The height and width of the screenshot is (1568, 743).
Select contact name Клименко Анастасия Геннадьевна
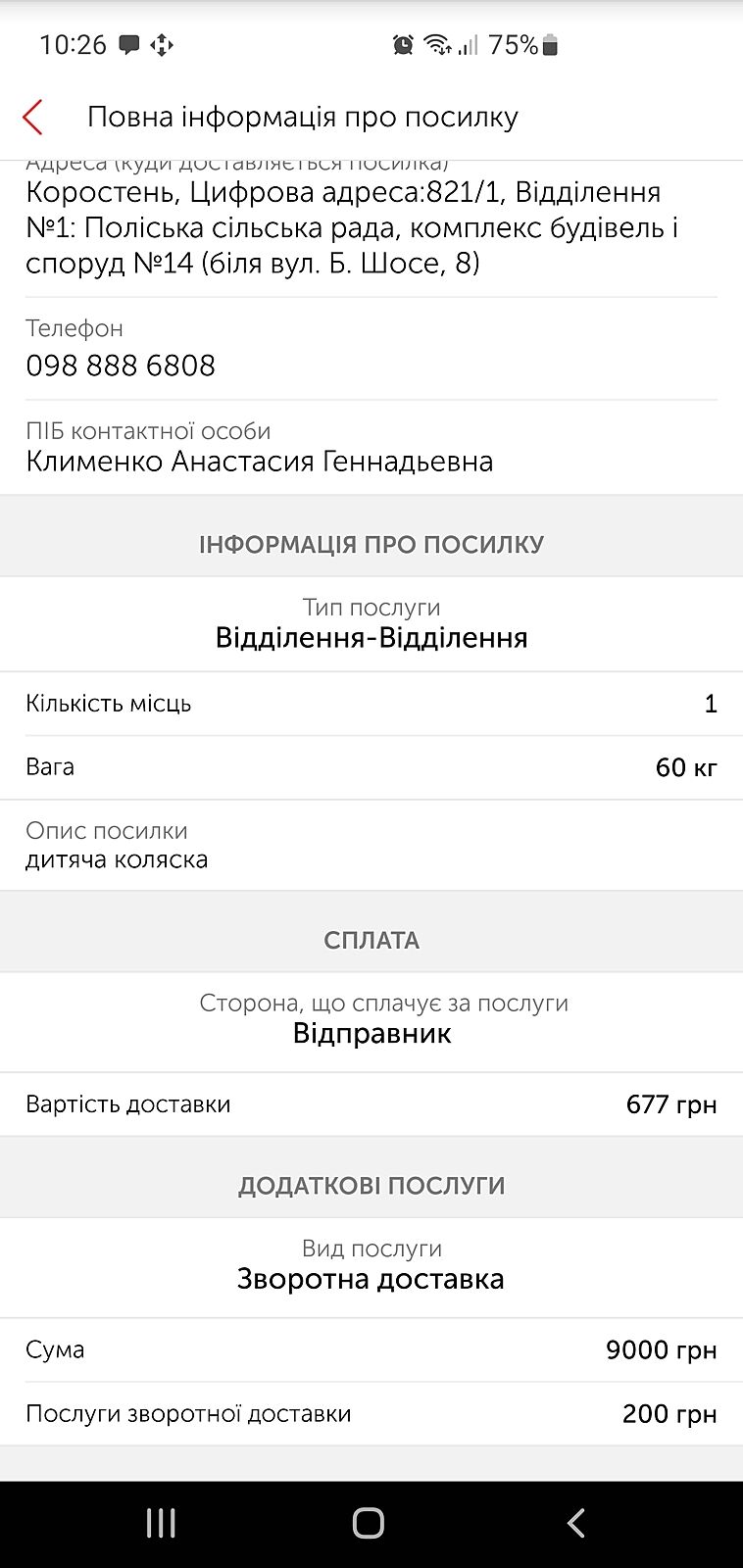260,462
